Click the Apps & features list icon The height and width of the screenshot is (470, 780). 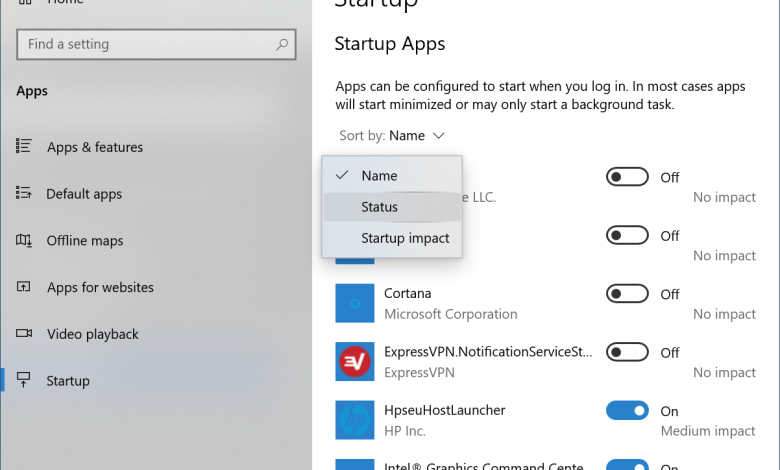pyautogui.click(x=23, y=146)
